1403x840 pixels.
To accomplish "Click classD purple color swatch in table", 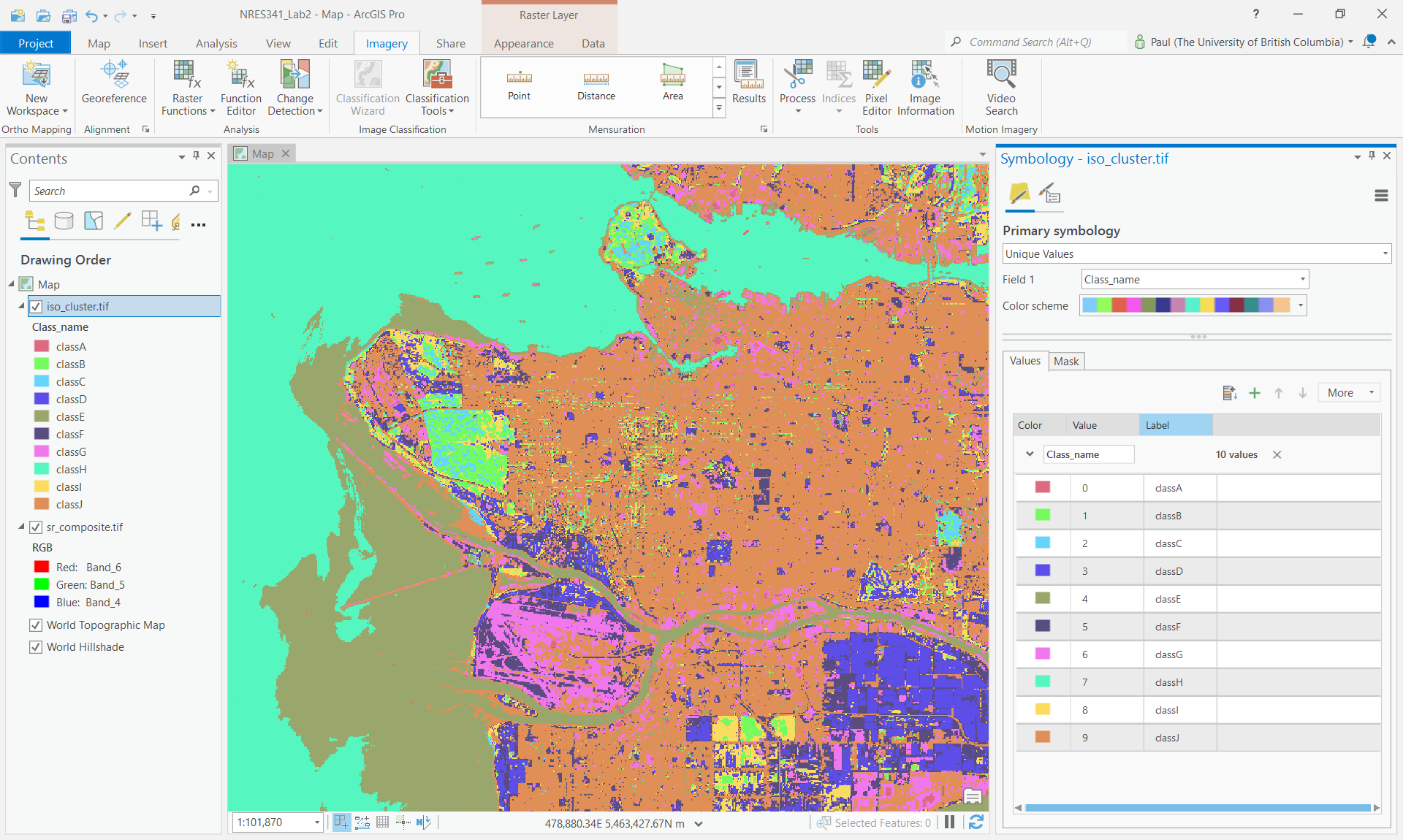I will pos(1043,571).
